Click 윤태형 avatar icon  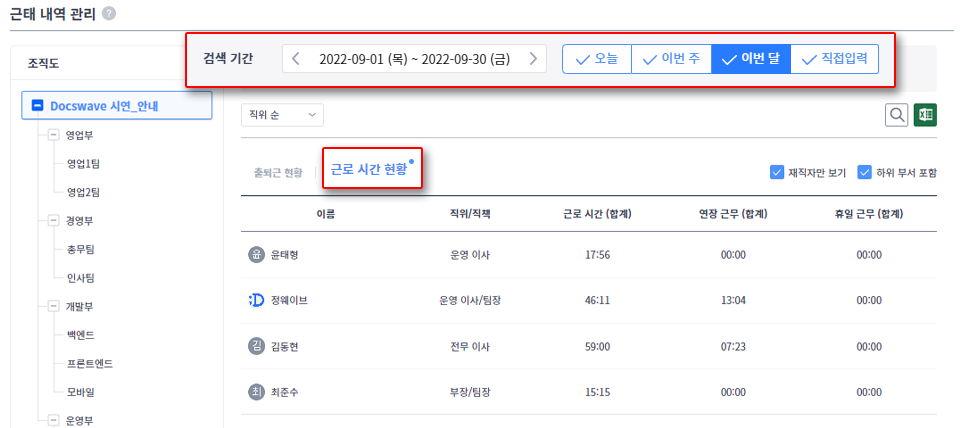pyautogui.click(x=256, y=255)
